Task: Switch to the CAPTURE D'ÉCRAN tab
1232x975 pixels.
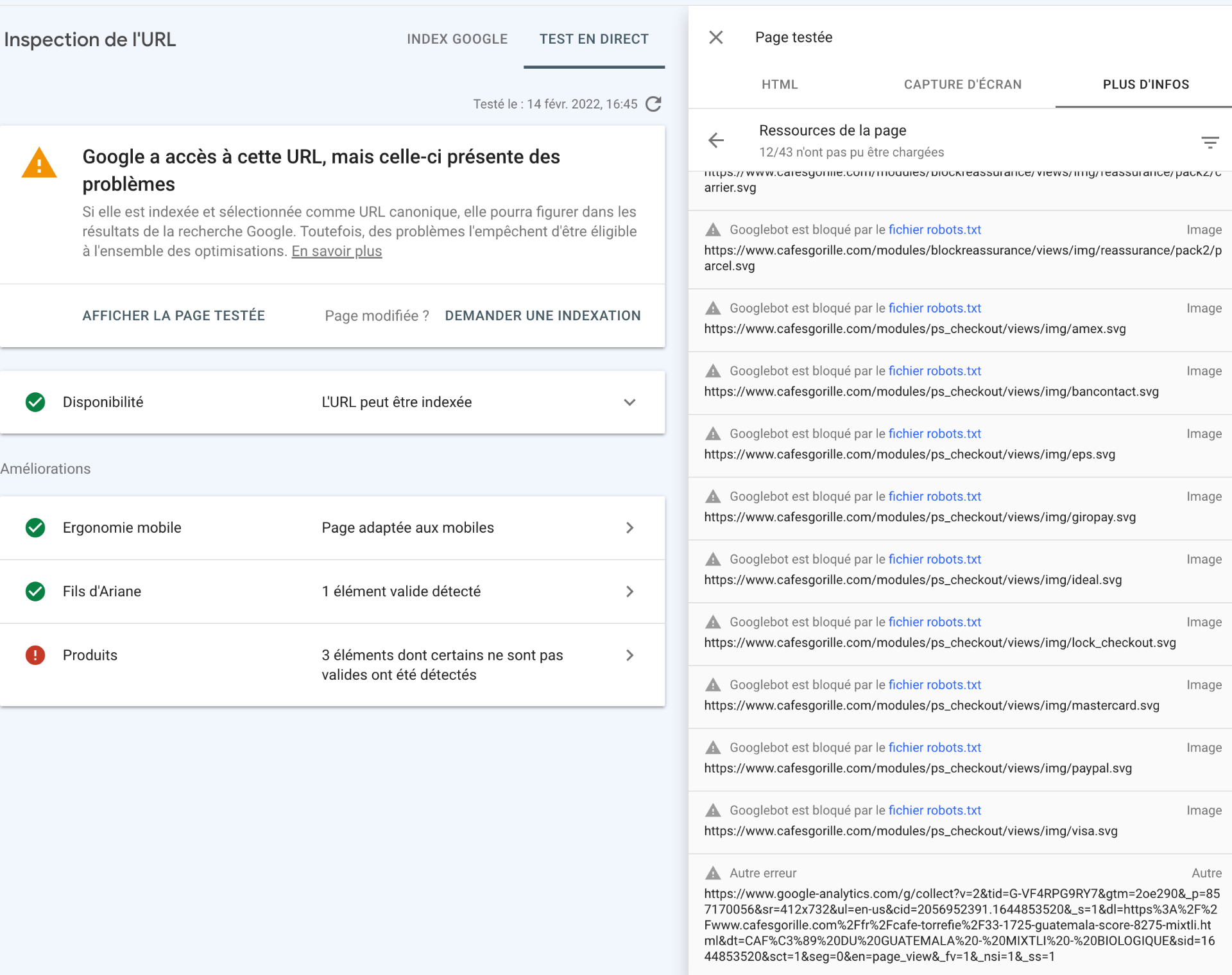Action: 963,84
